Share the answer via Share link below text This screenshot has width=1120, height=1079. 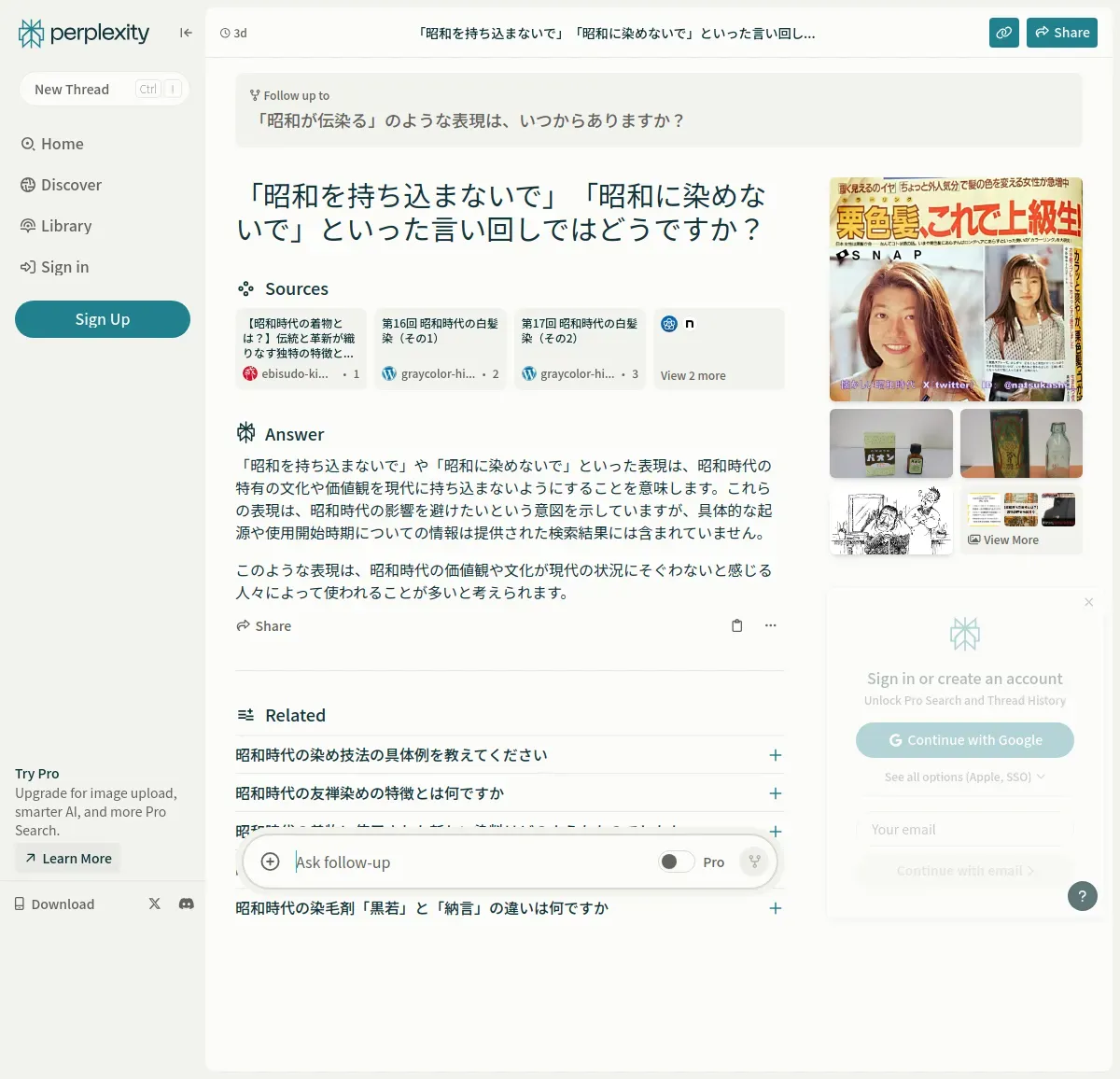(264, 626)
